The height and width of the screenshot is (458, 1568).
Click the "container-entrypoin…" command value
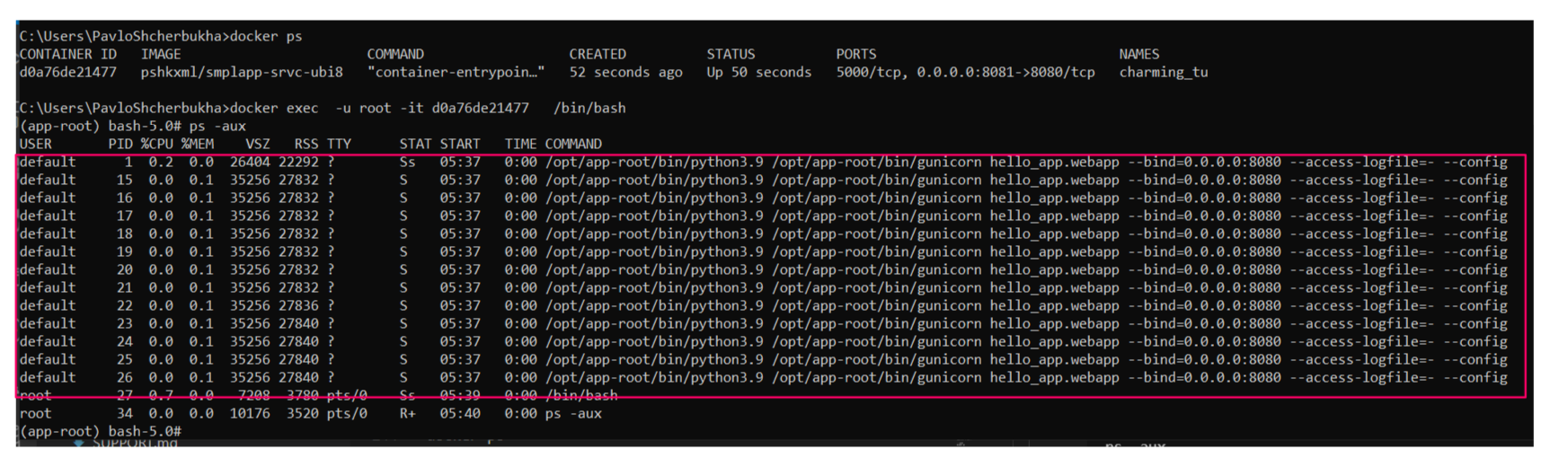pyautogui.click(x=456, y=72)
